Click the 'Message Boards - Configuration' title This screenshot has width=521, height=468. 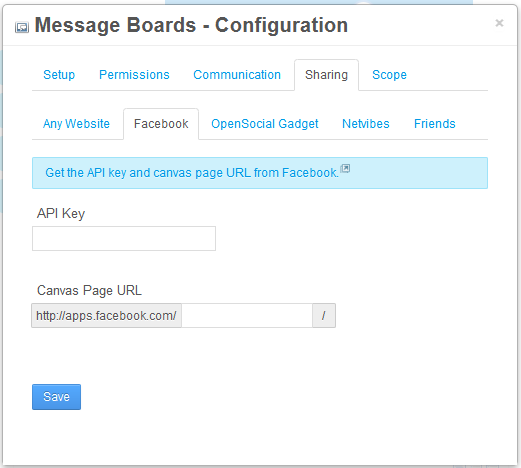click(191, 25)
